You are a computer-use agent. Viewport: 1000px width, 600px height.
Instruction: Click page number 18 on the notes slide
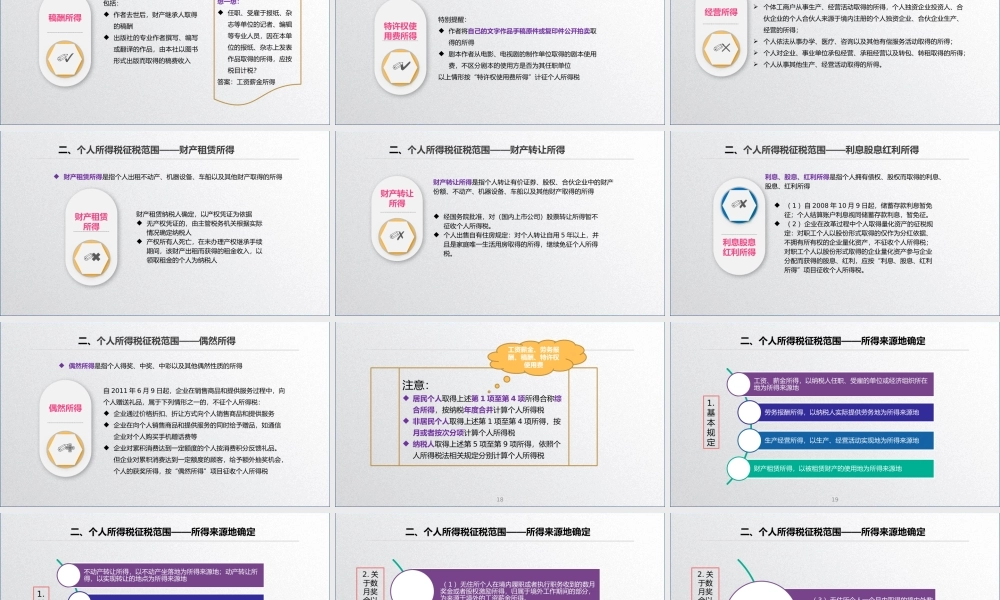pyautogui.click(x=499, y=497)
